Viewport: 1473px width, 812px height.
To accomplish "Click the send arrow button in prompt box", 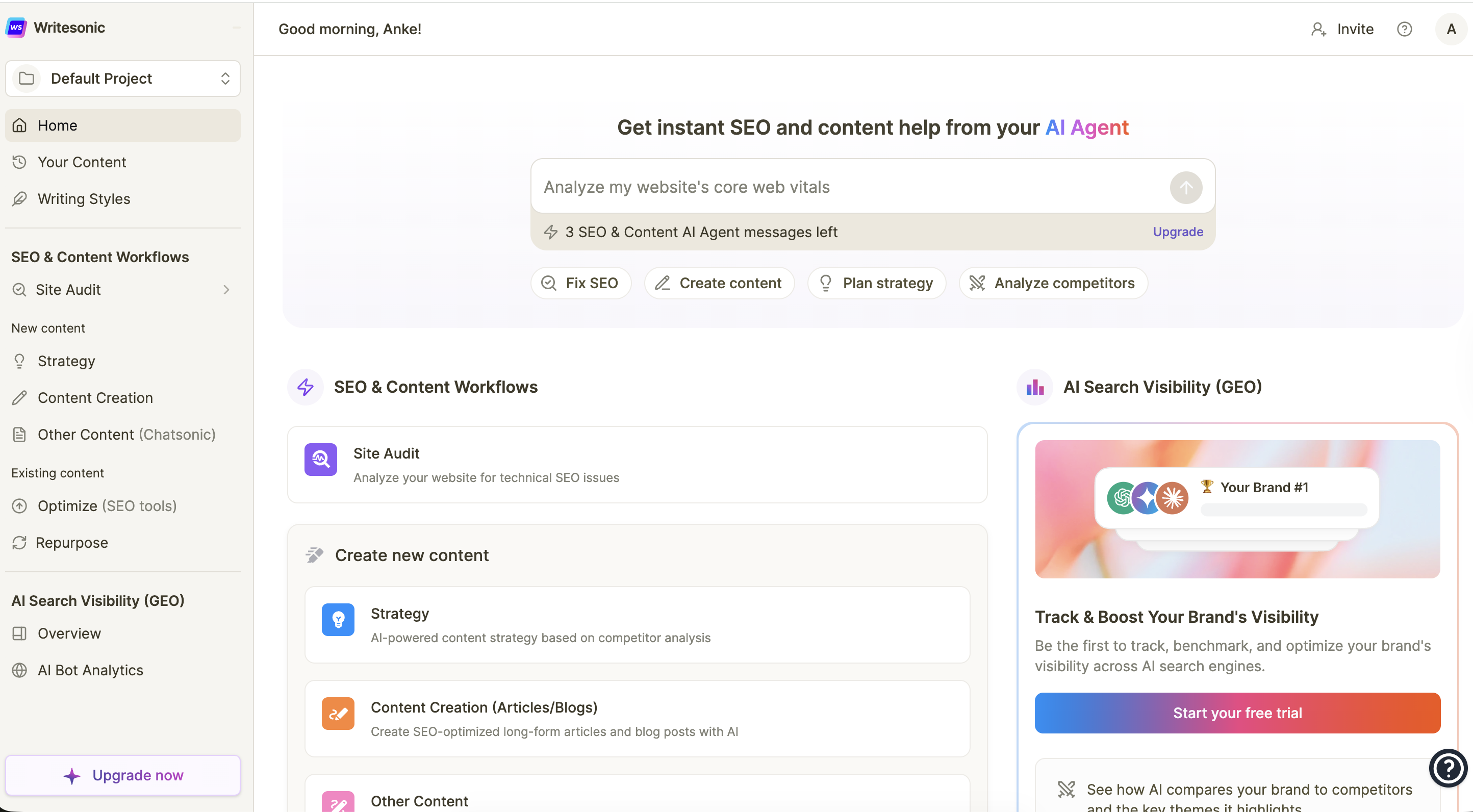I will tap(1185, 188).
